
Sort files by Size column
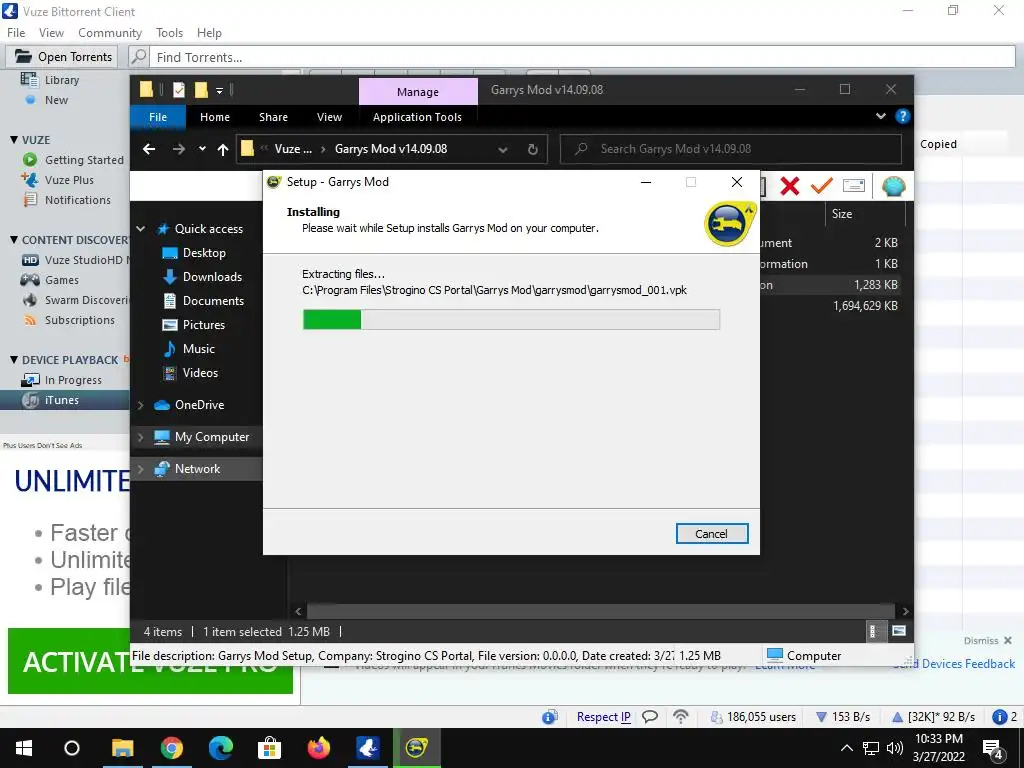[x=842, y=214]
